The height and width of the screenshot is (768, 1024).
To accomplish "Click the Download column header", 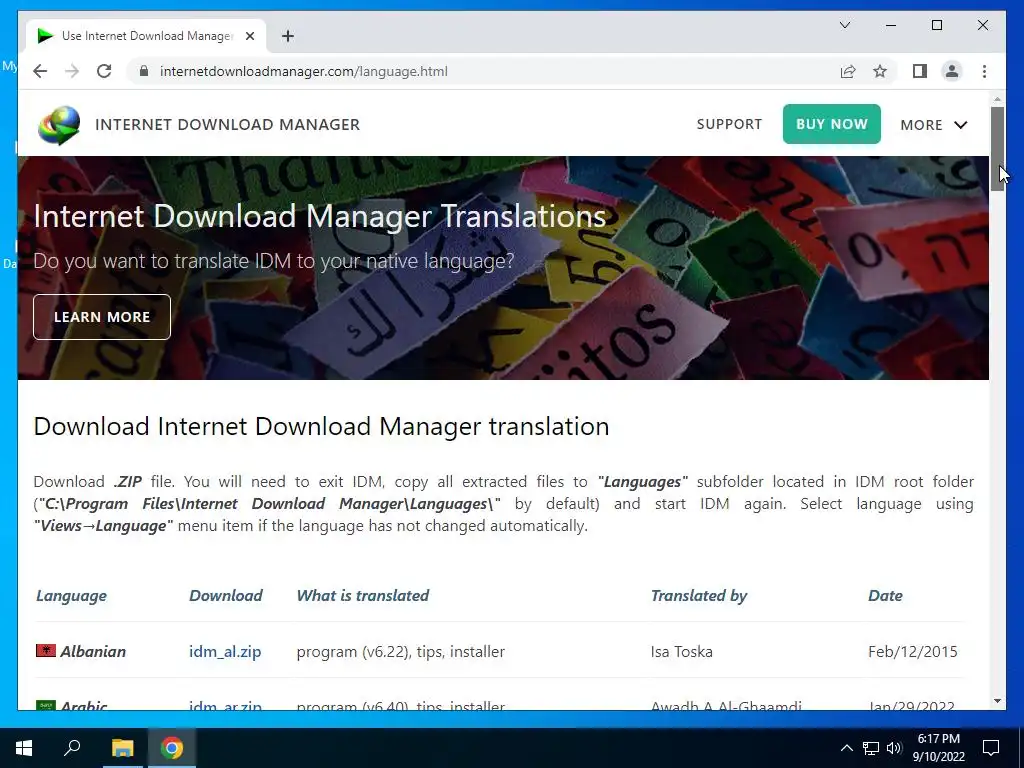I will click(225, 596).
